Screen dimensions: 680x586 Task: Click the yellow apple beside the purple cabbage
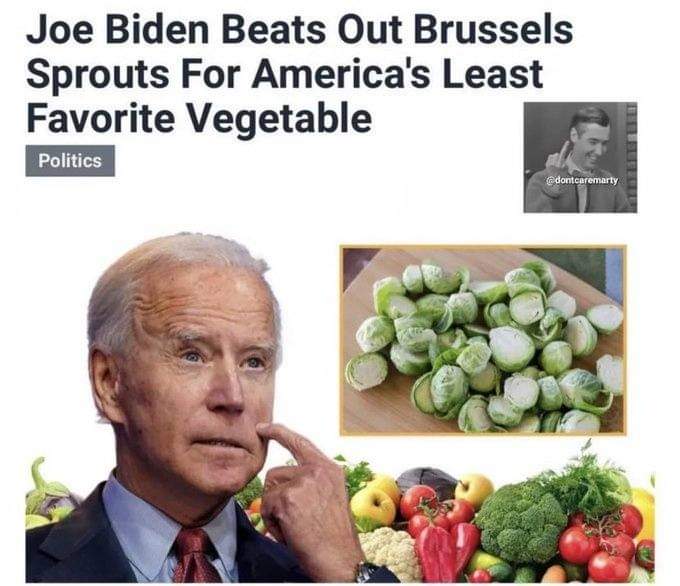[x=474, y=490]
